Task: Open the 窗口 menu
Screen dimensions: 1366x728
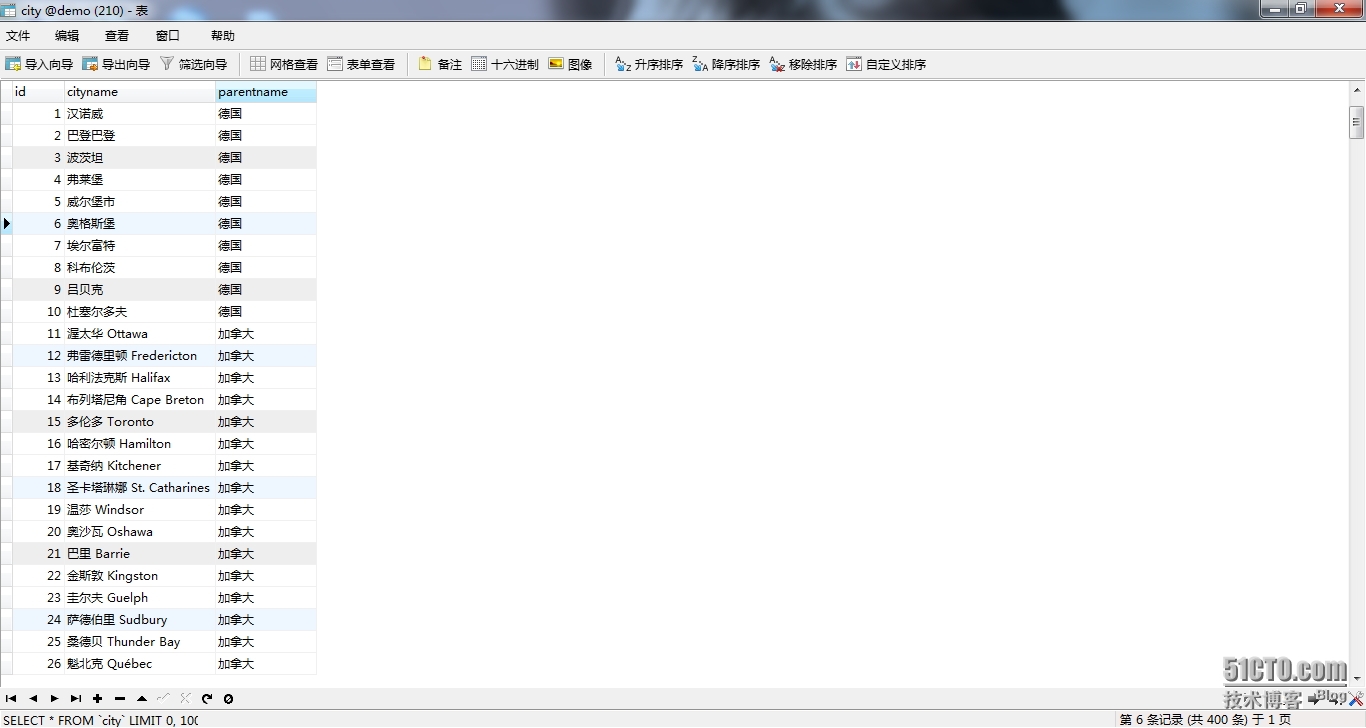Action: pos(168,35)
